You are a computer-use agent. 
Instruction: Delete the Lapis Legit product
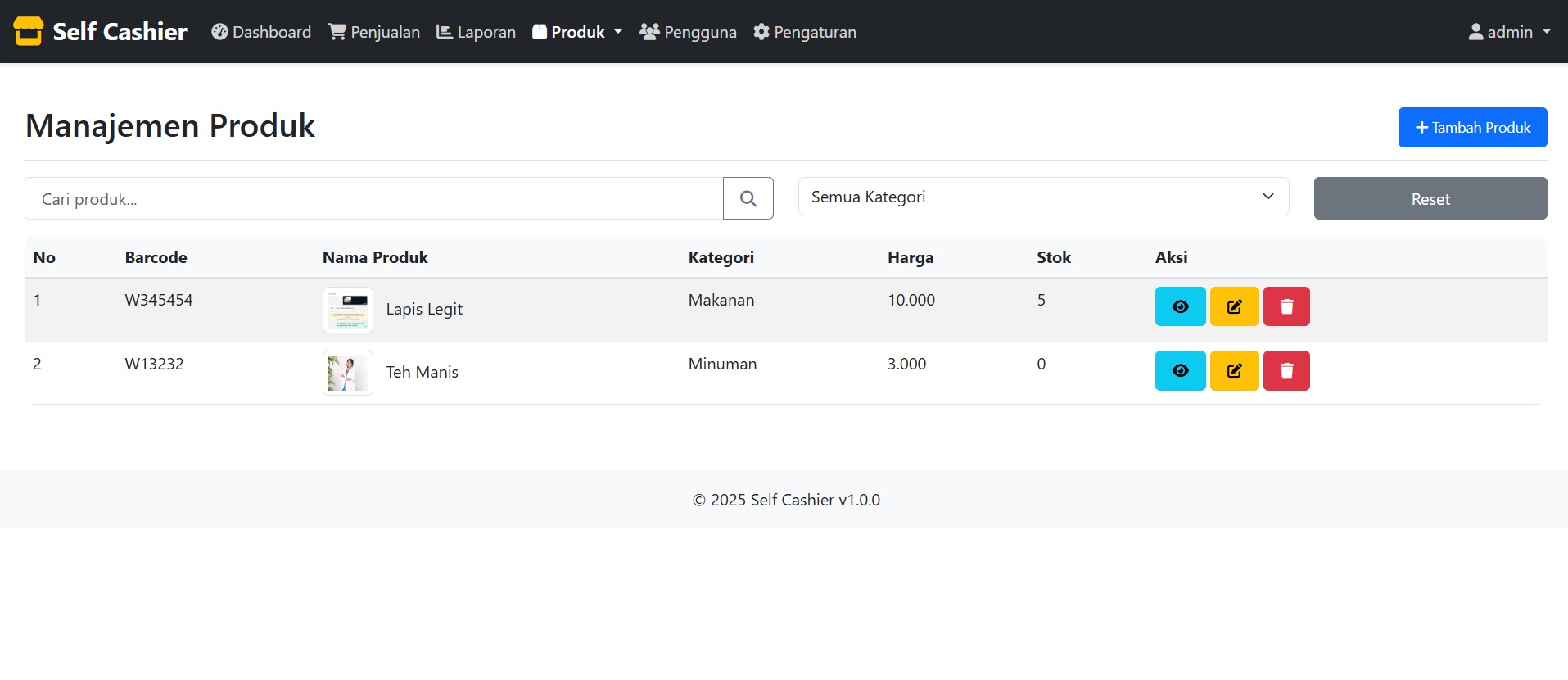(x=1286, y=306)
